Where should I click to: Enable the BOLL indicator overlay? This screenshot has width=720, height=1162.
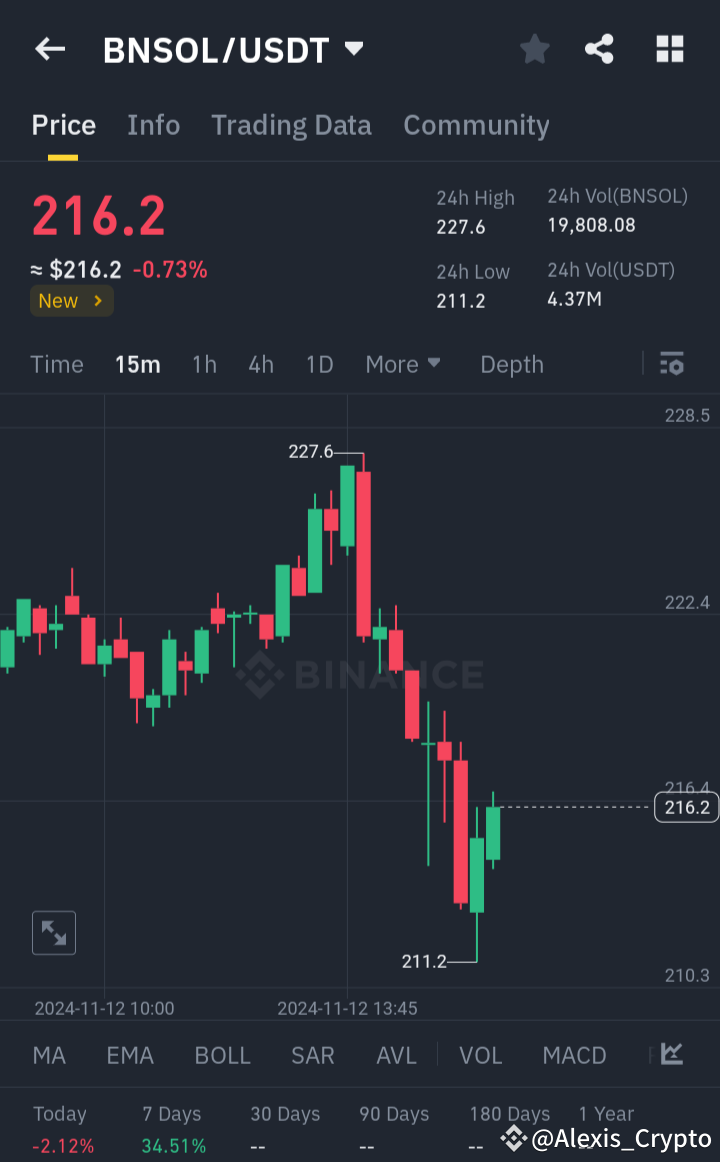pos(222,1055)
